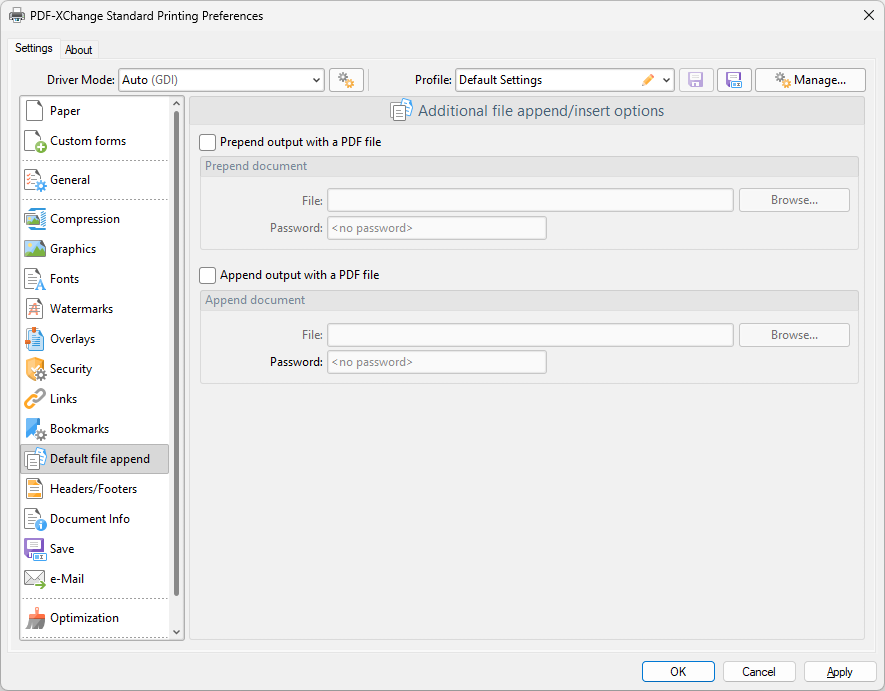Switch to the About tab
885x691 pixels.
pyautogui.click(x=78, y=50)
